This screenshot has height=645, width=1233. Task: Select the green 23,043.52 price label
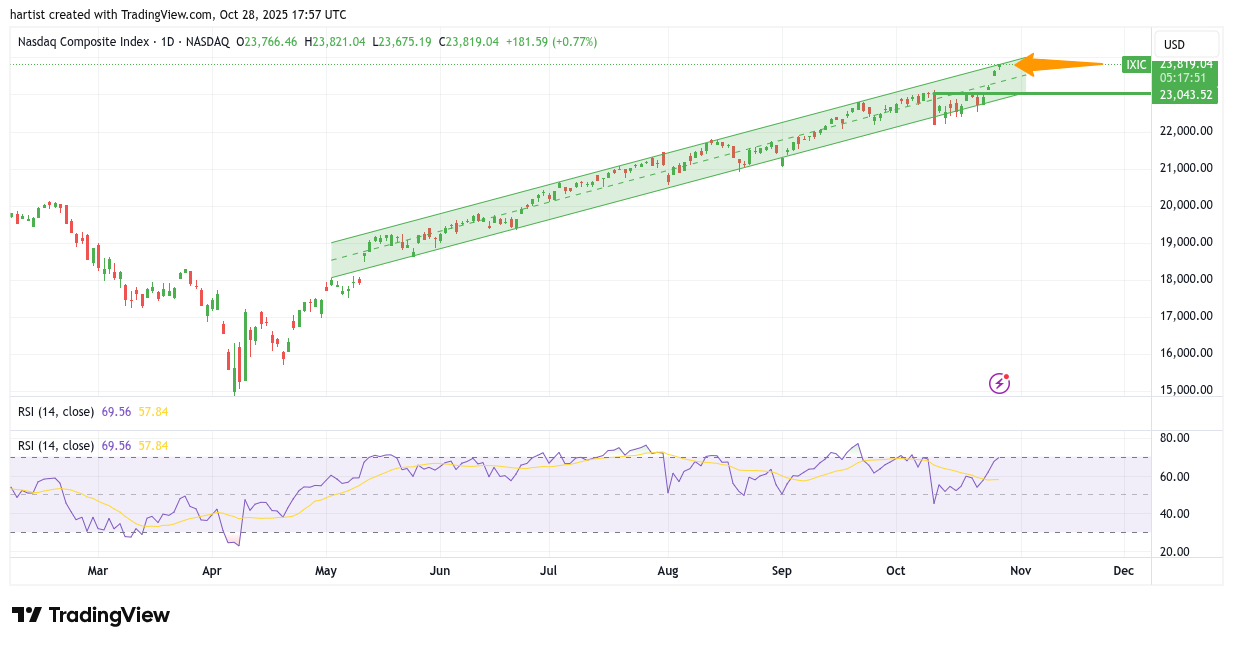1185,95
